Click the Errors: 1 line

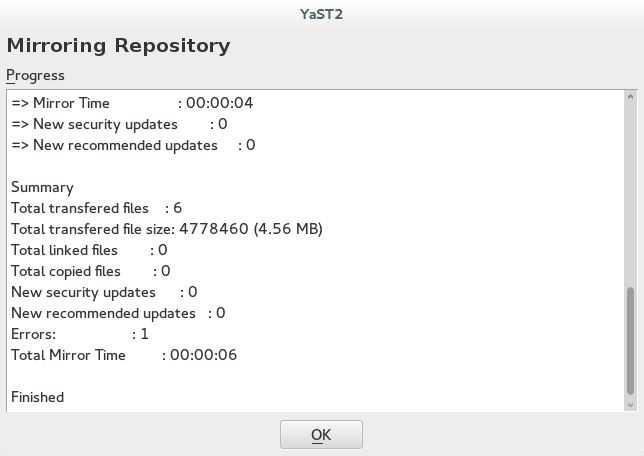80,334
